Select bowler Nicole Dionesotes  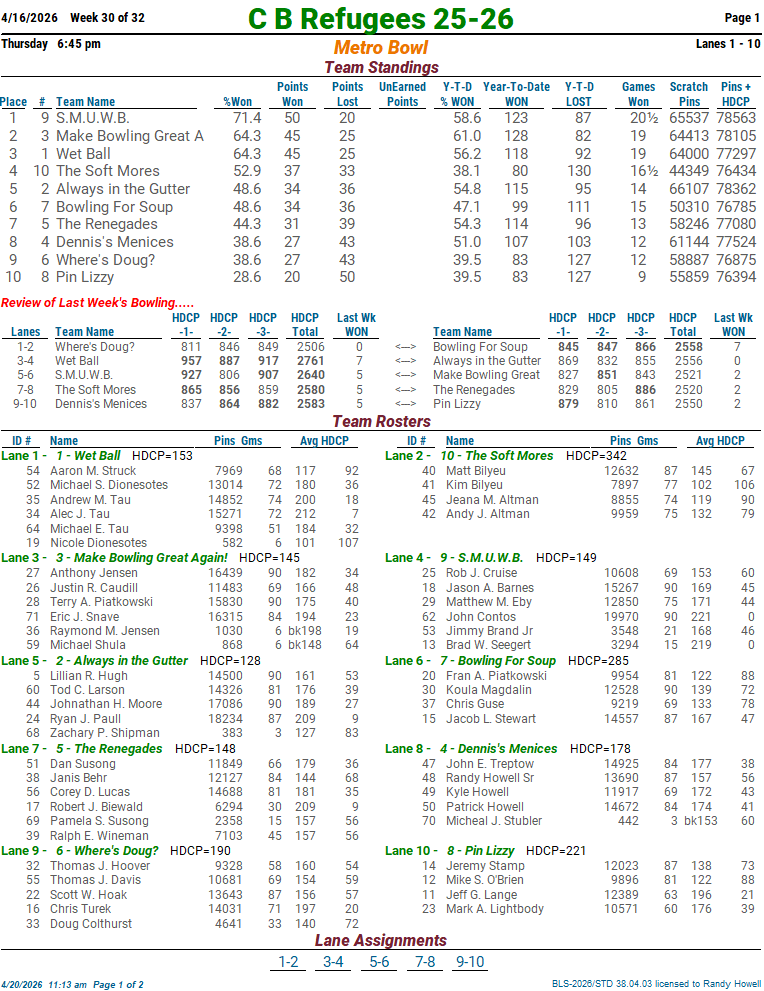coord(99,543)
